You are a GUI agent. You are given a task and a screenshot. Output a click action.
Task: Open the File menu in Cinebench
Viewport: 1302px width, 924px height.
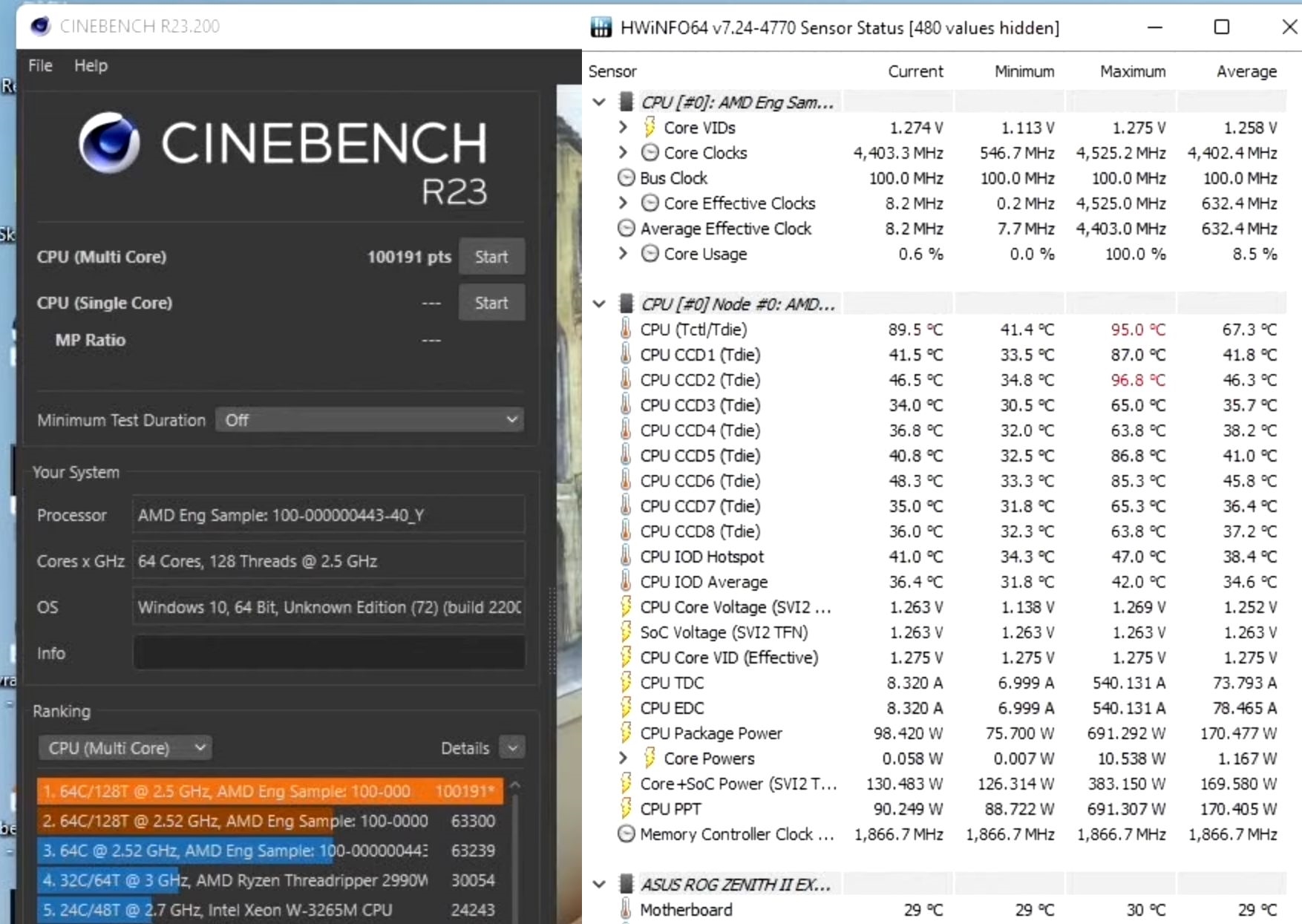[x=39, y=65]
